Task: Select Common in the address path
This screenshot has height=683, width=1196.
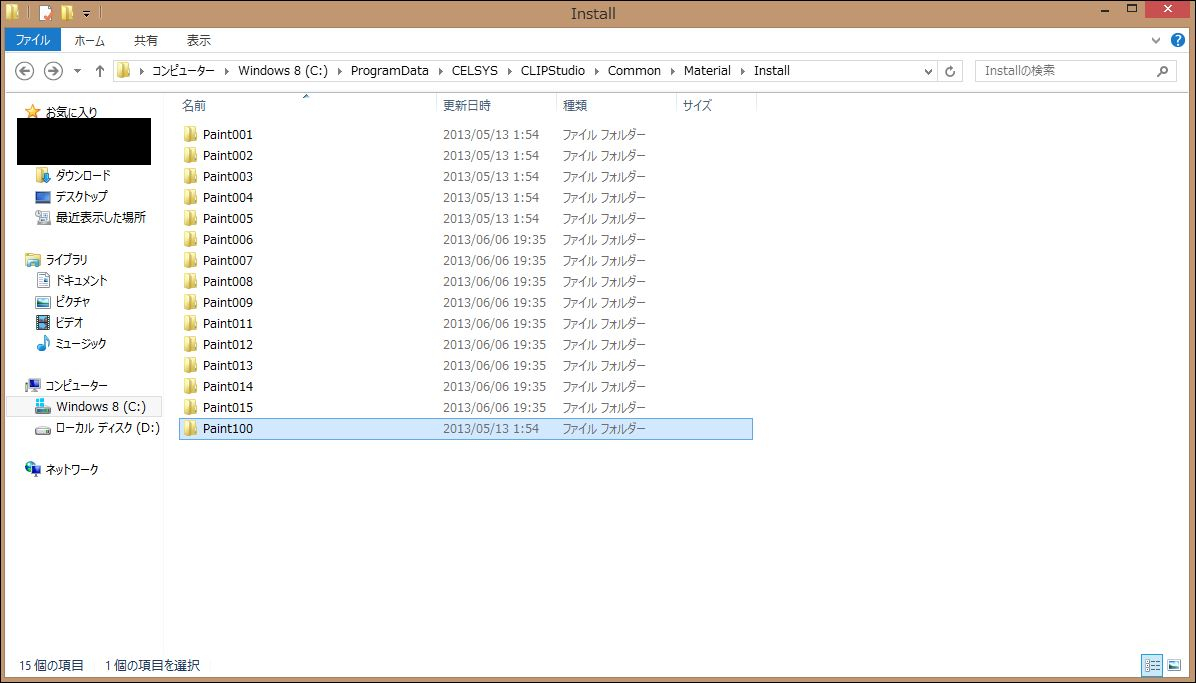Action: [634, 71]
